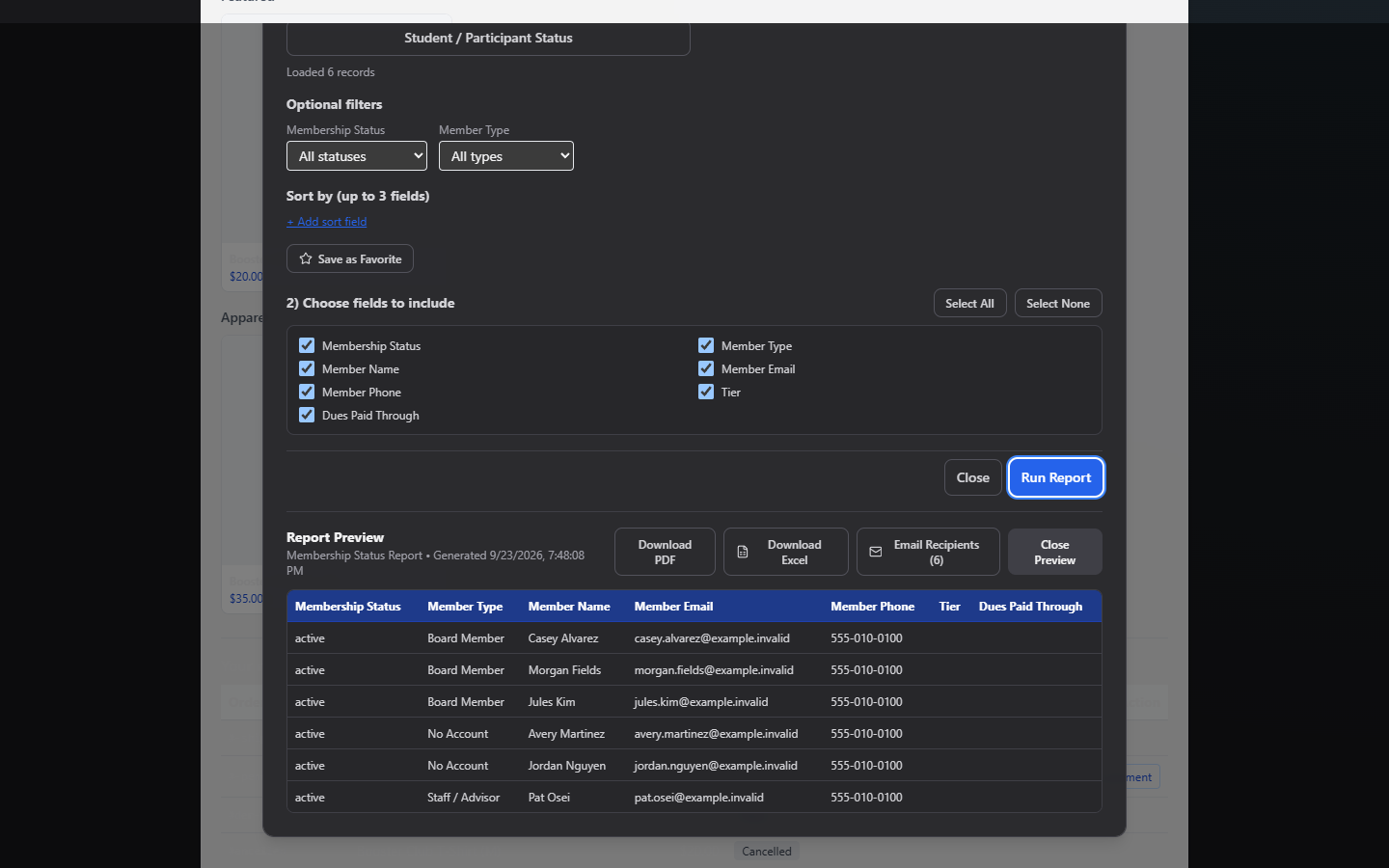The width and height of the screenshot is (1389, 868).
Task: Click the Cancelled status badge in the background page
Action: [x=767, y=852]
